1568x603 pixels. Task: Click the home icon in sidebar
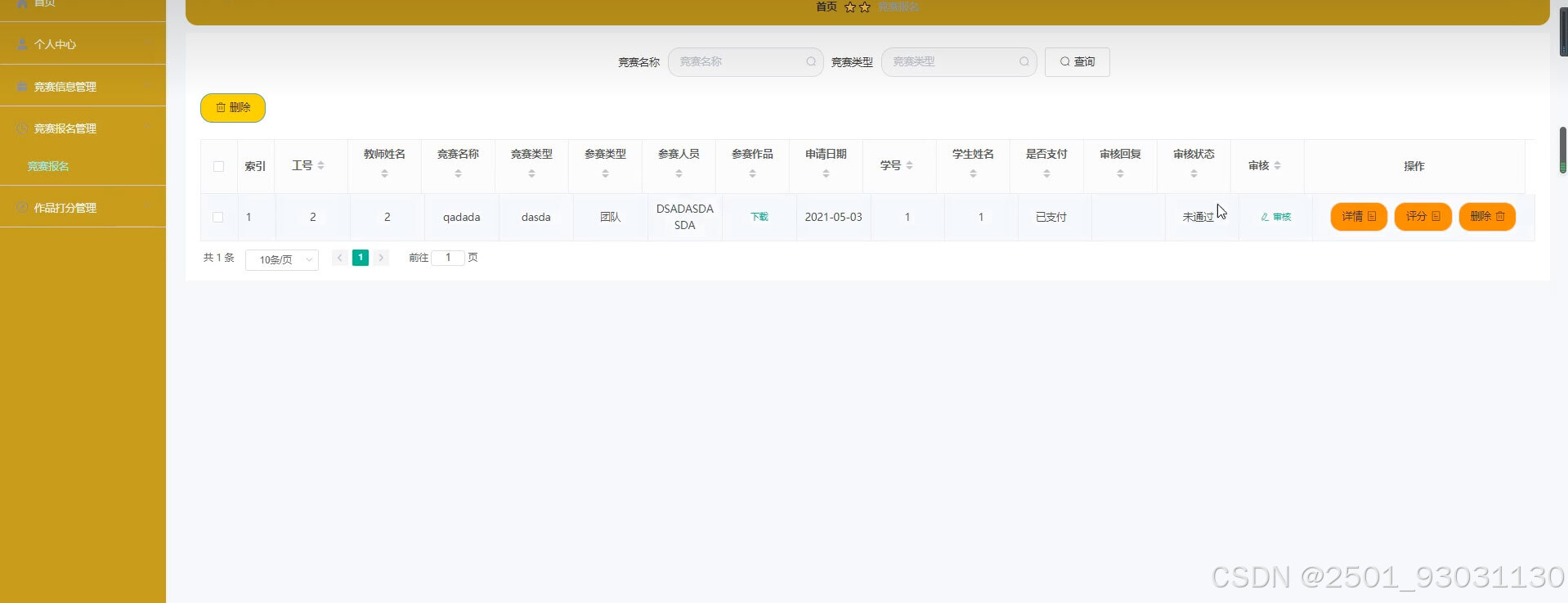pyautogui.click(x=22, y=3)
